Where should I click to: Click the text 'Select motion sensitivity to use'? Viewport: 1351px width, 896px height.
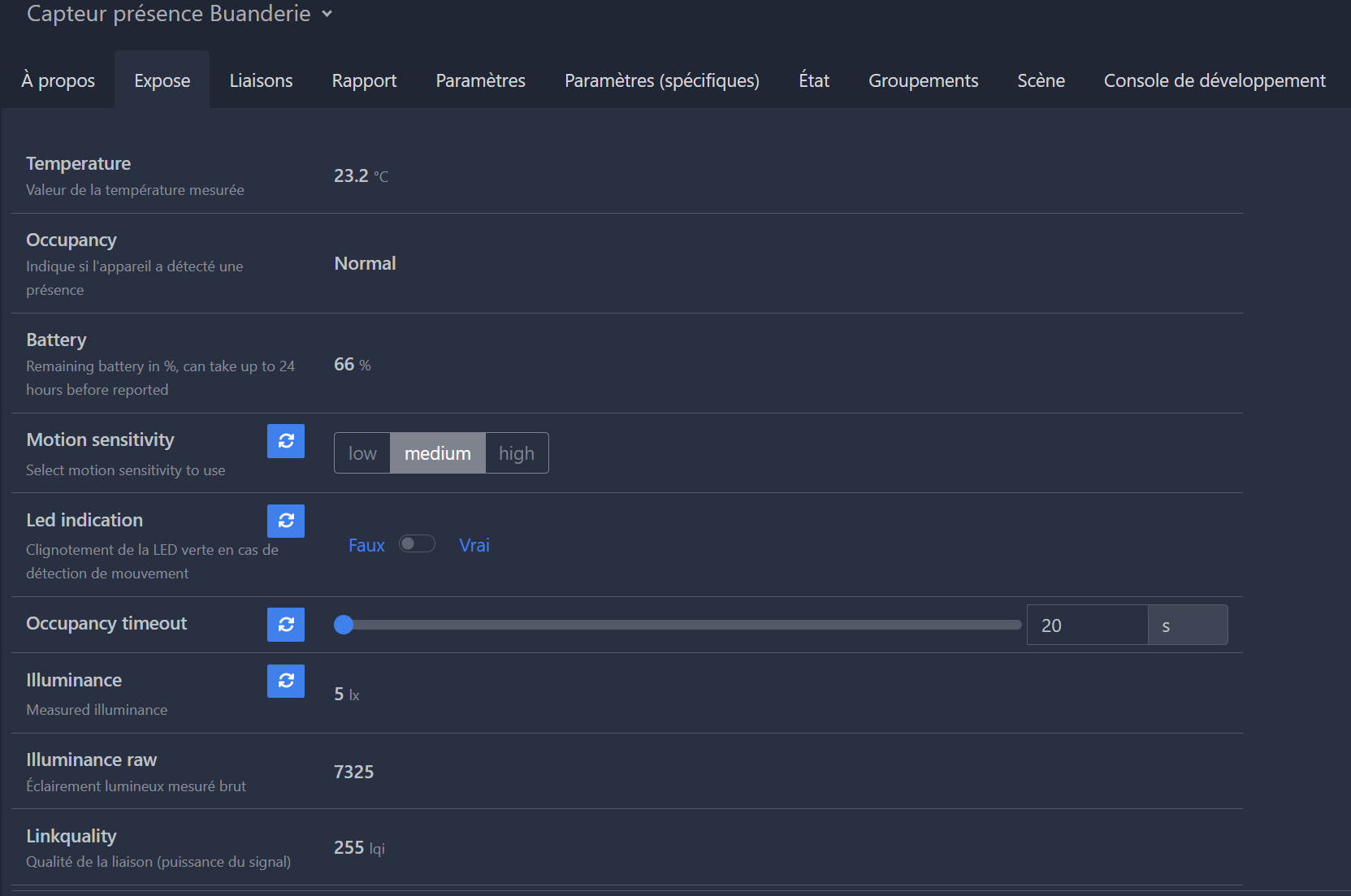126,470
